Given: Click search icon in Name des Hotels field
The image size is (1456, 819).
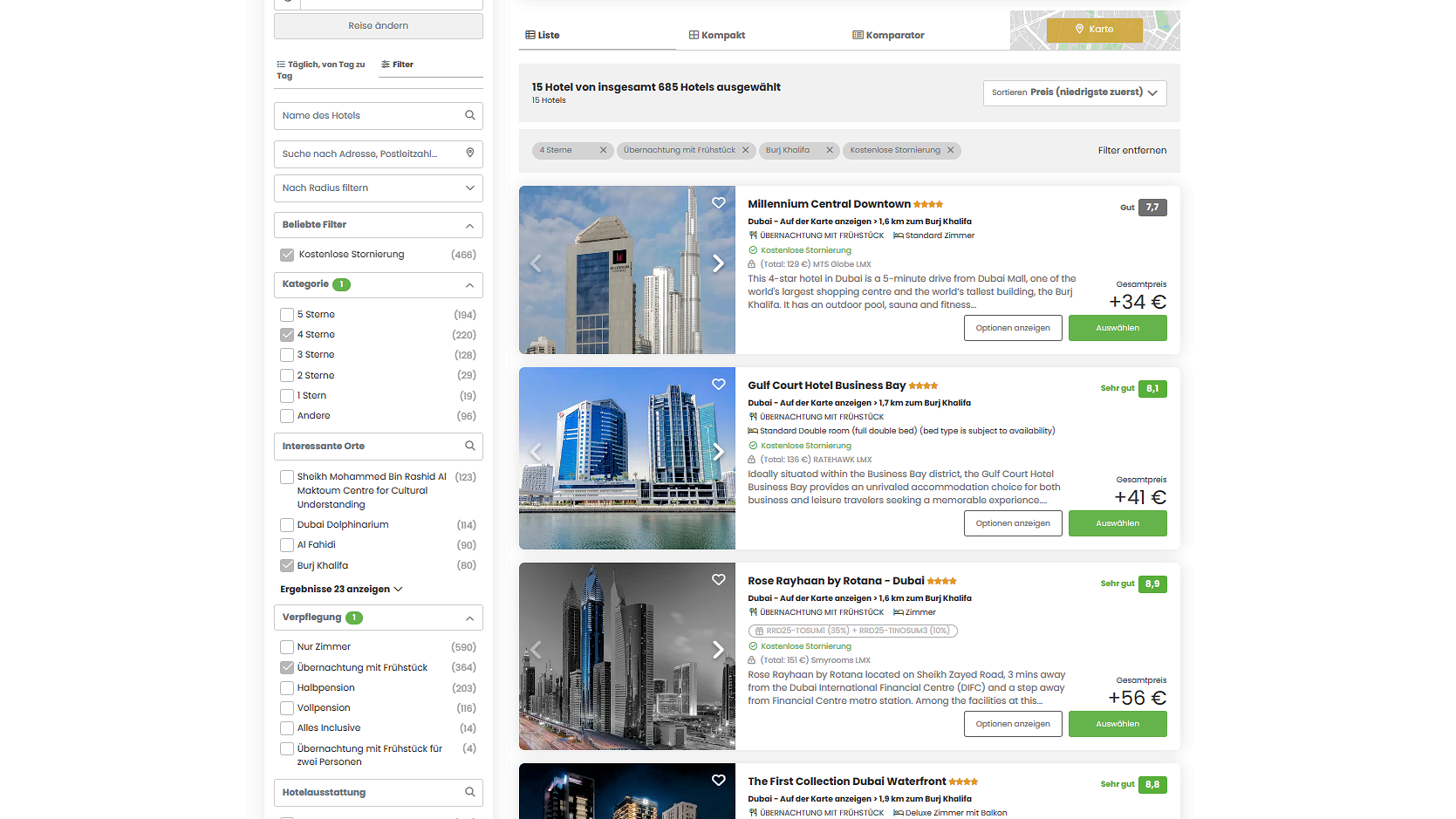Looking at the screenshot, I should (469, 115).
